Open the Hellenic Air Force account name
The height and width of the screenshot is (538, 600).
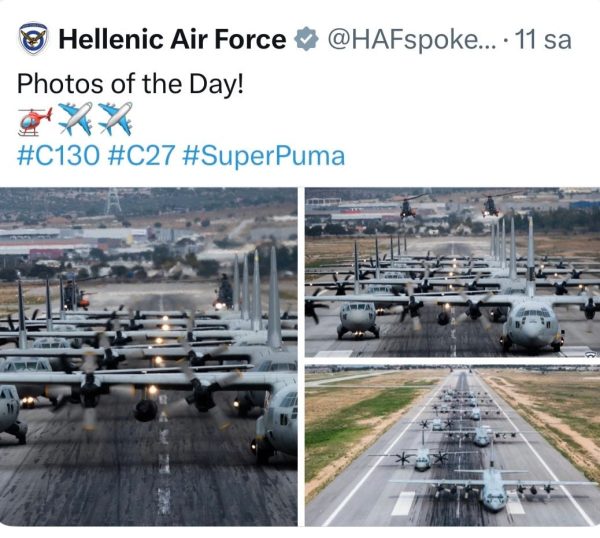coord(172,40)
